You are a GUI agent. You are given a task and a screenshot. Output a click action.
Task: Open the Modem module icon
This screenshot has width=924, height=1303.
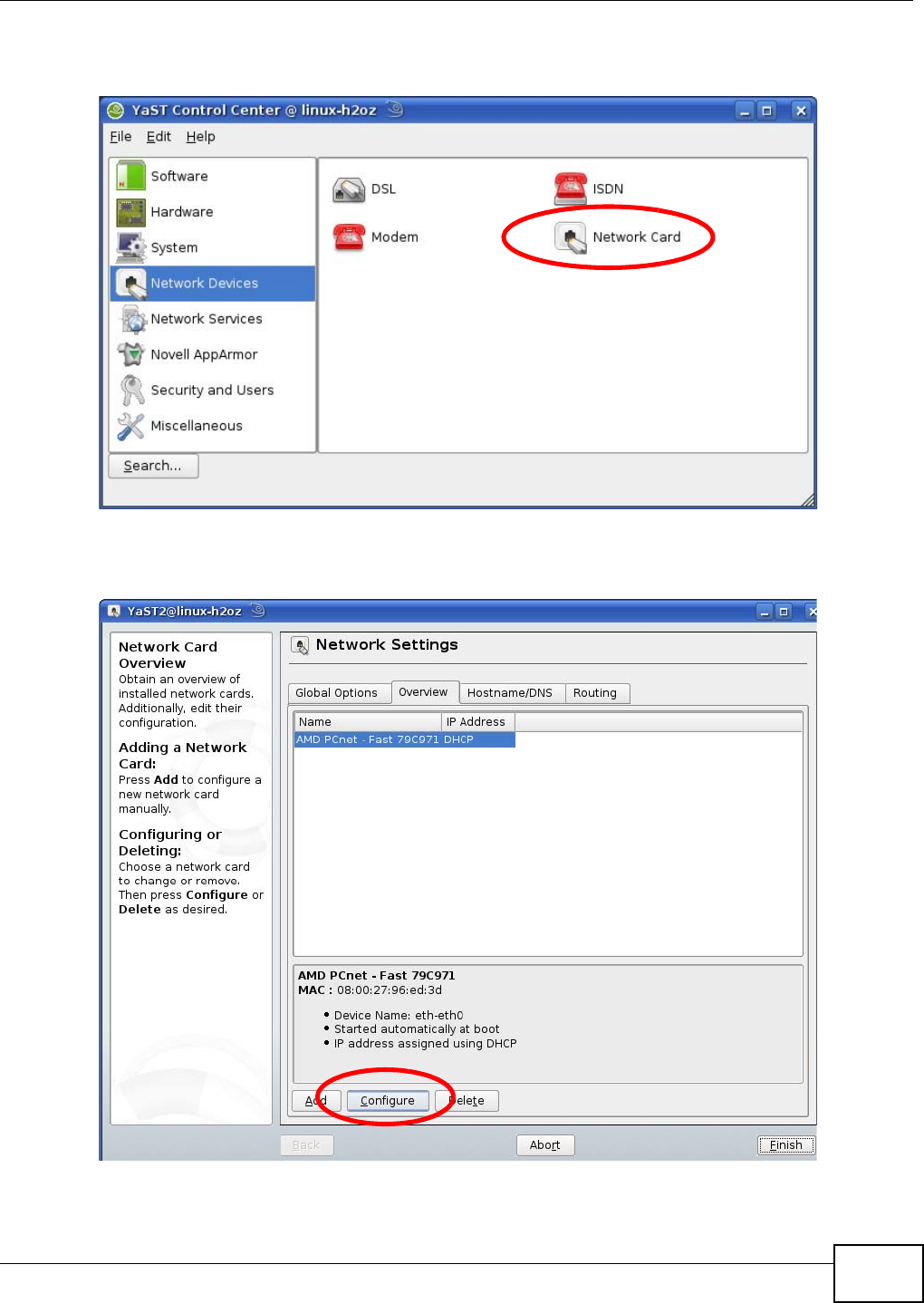[x=349, y=237]
